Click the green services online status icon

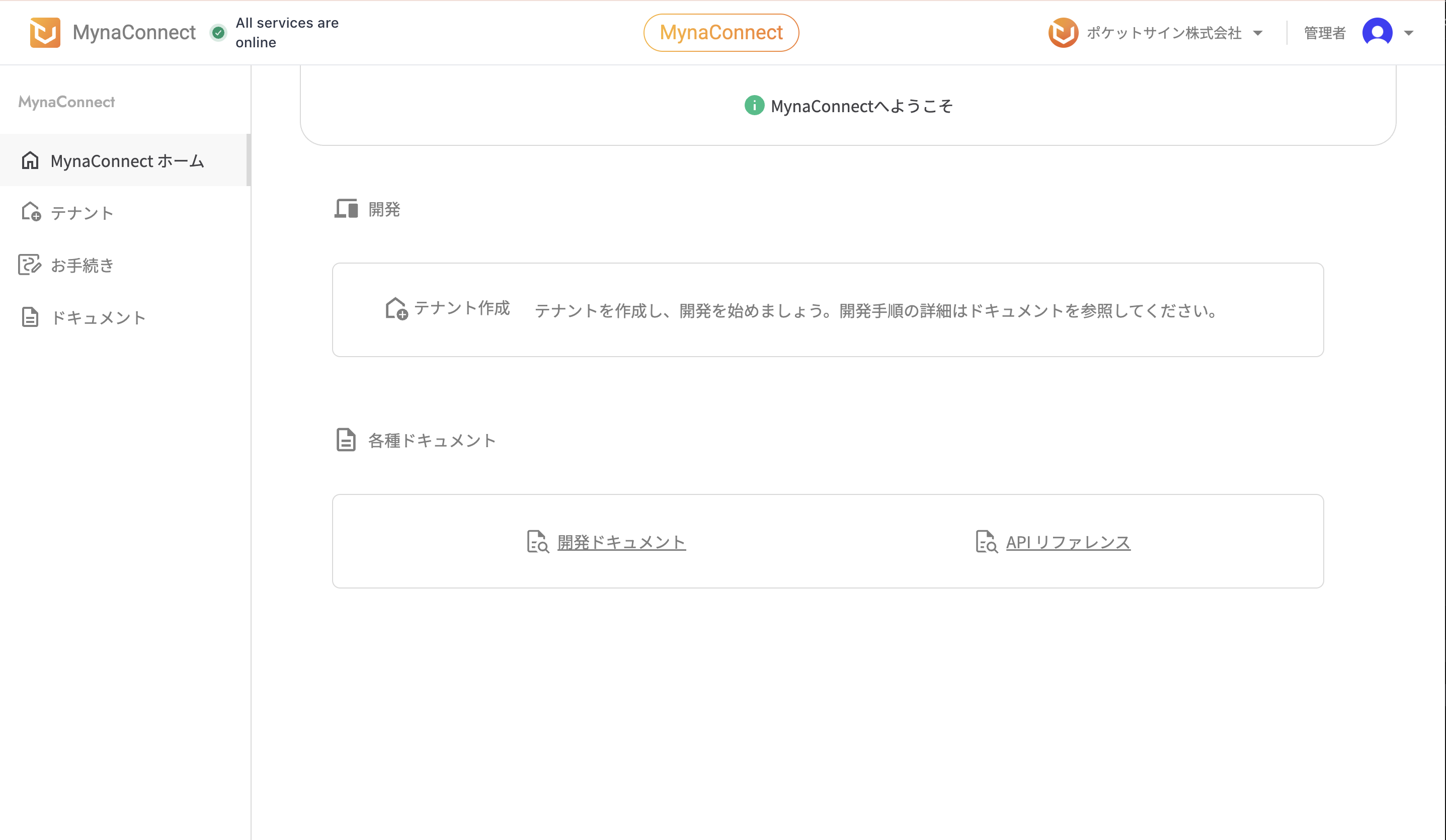[218, 33]
